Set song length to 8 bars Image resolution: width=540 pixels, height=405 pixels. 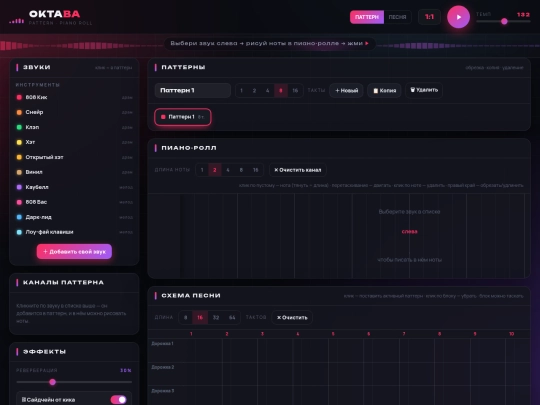click(185, 318)
